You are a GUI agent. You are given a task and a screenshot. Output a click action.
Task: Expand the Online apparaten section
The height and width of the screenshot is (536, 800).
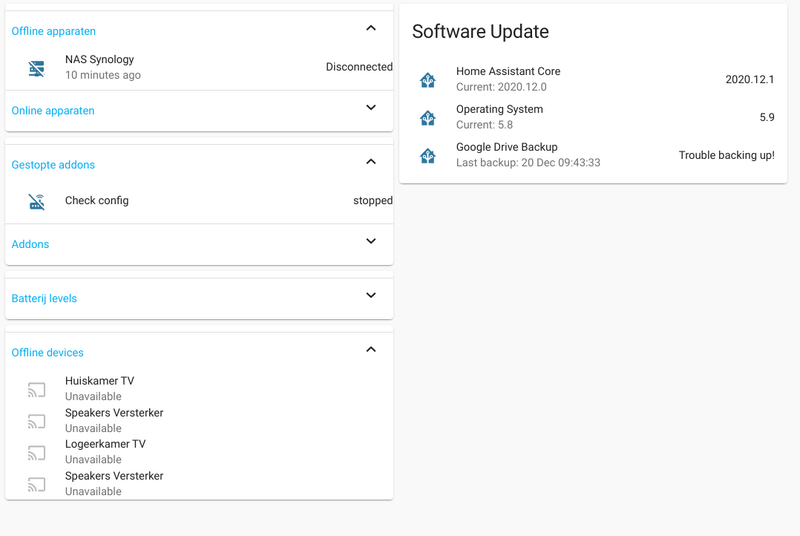click(371, 108)
